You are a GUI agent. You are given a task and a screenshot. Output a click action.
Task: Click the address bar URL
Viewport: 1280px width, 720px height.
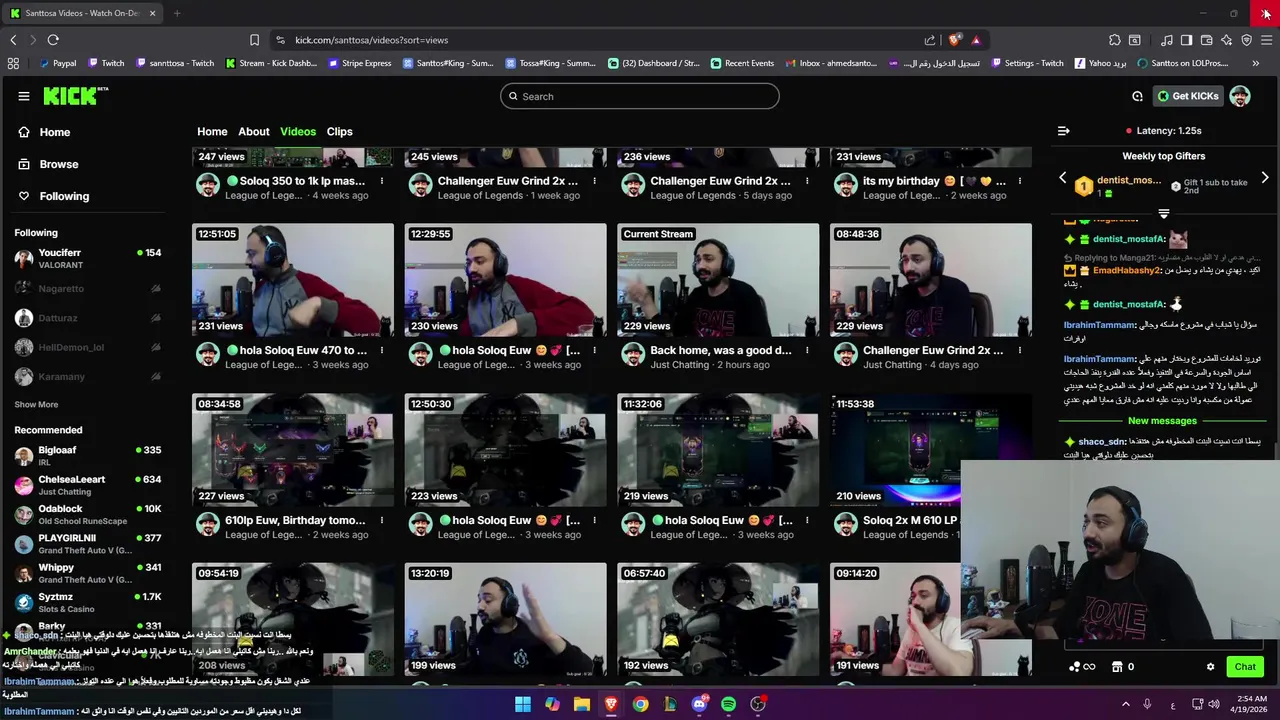[371, 40]
